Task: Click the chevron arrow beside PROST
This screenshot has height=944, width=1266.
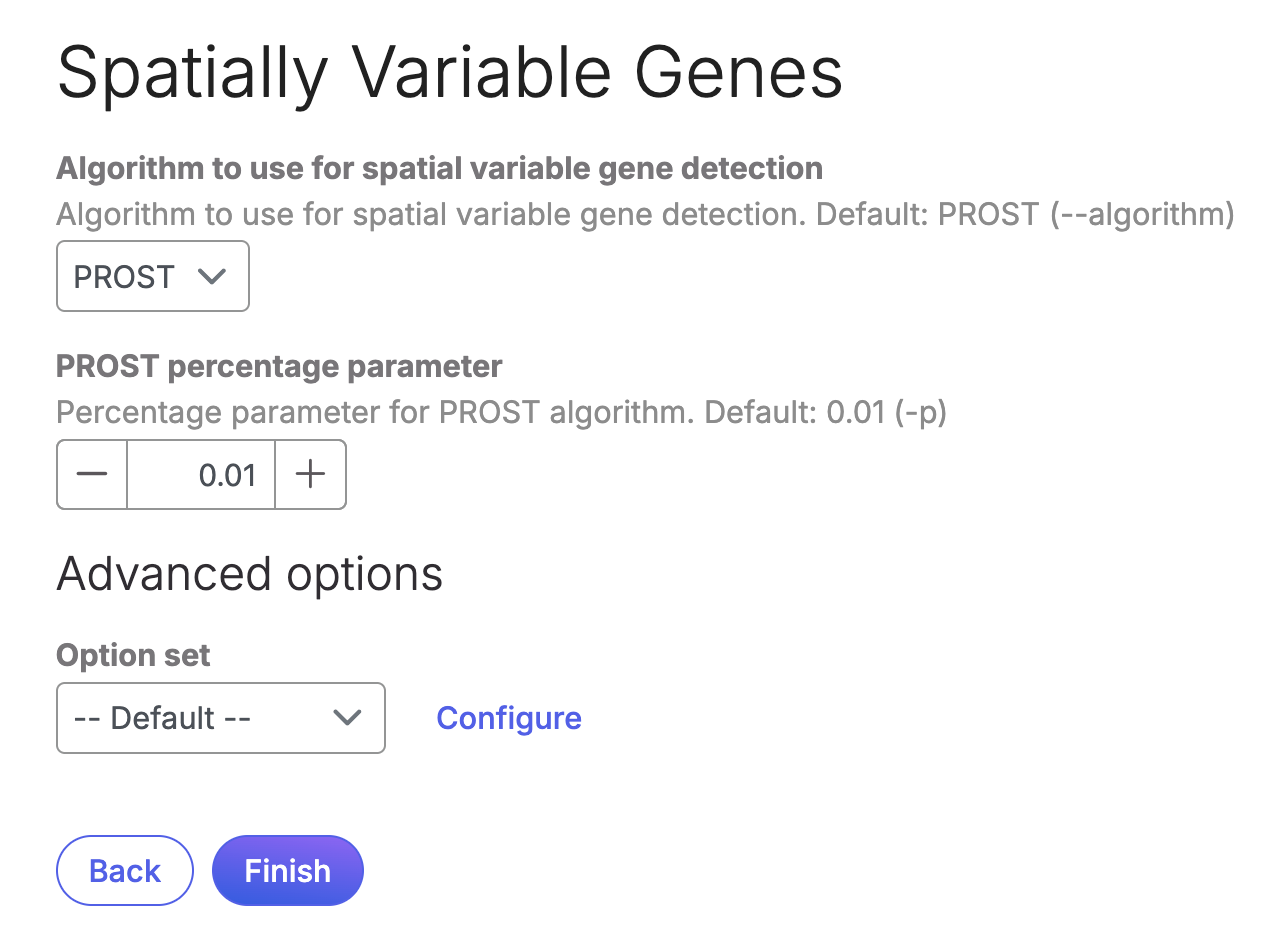Action: tap(212, 277)
